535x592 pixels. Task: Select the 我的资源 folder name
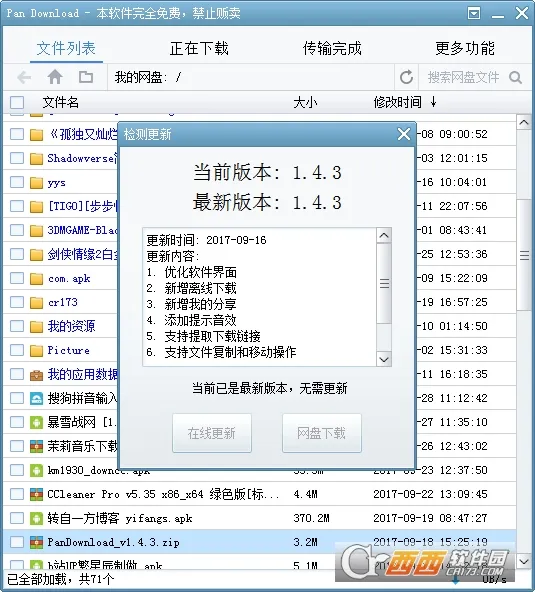coord(71,326)
